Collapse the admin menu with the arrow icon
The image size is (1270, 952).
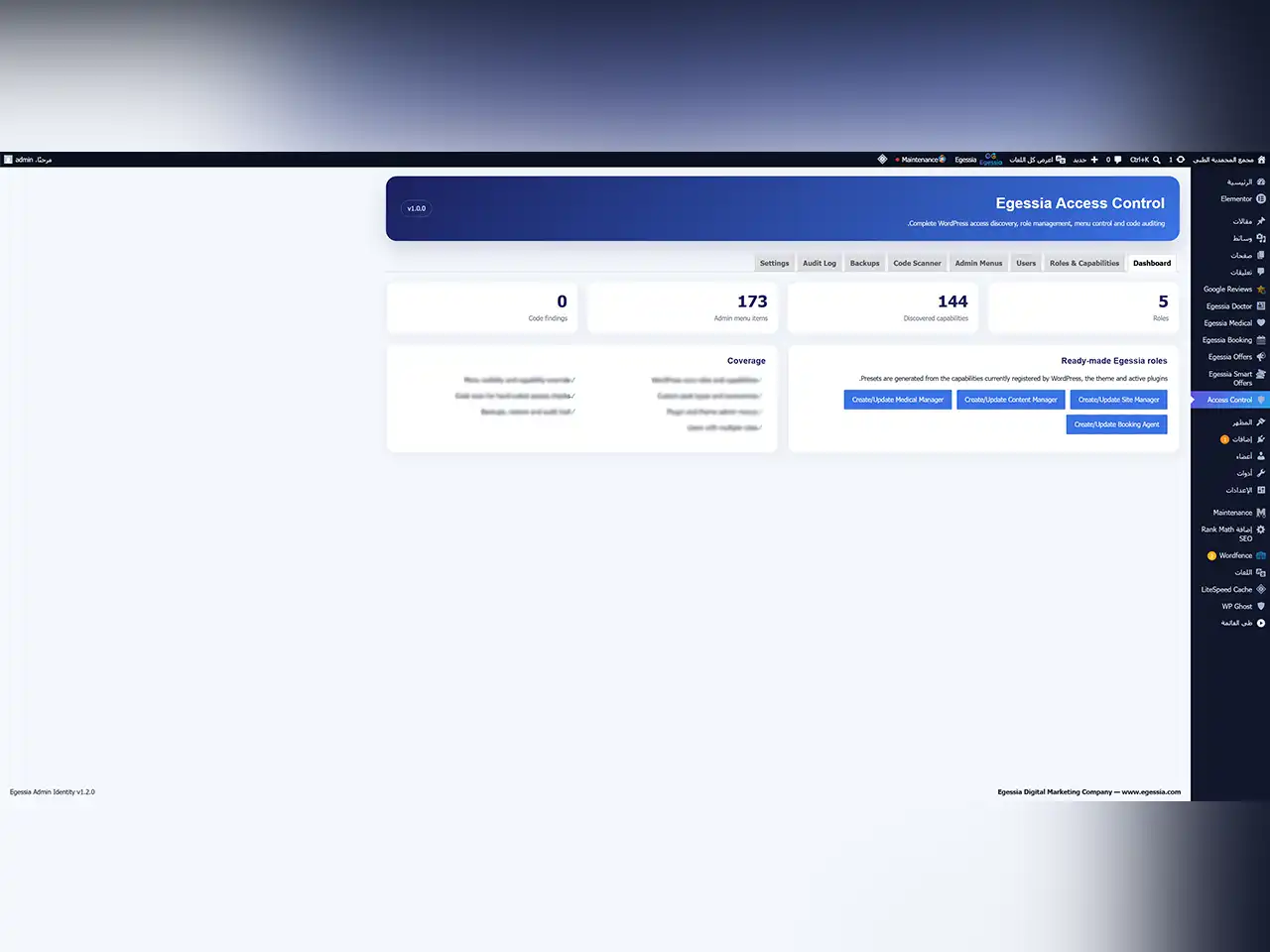(1261, 623)
